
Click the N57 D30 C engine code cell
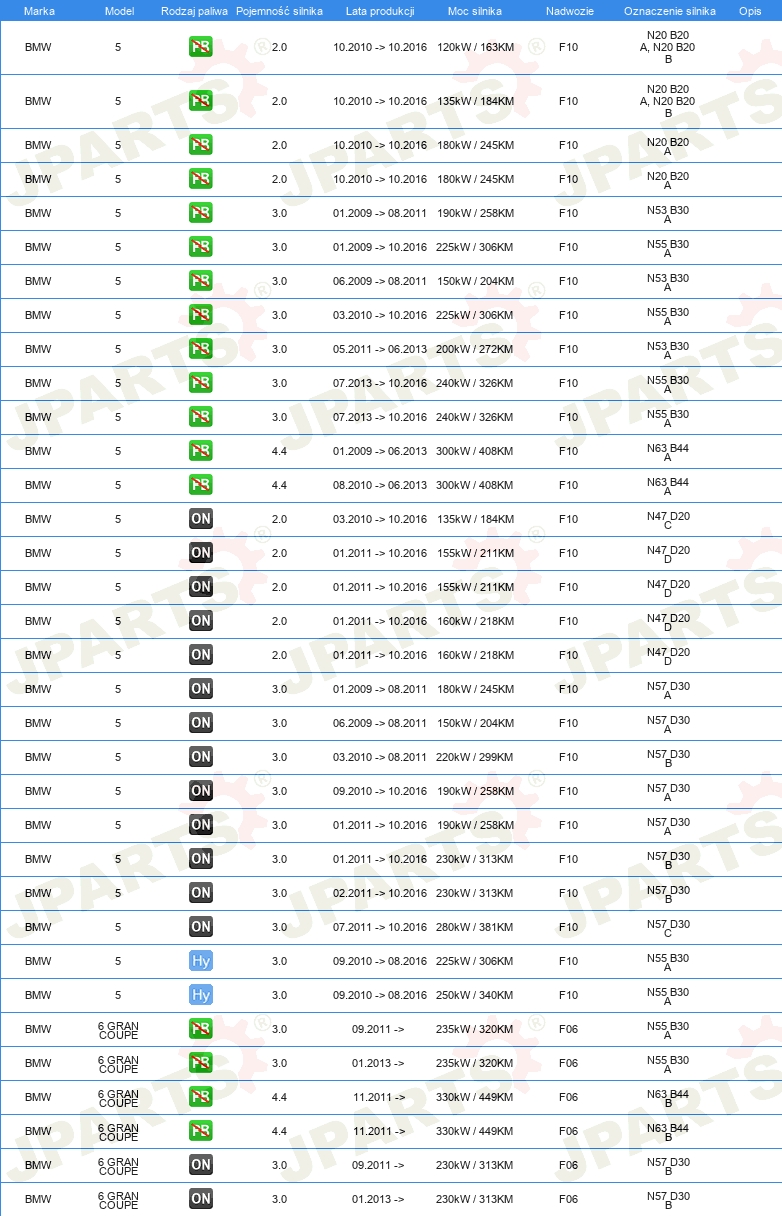[x=668, y=929]
